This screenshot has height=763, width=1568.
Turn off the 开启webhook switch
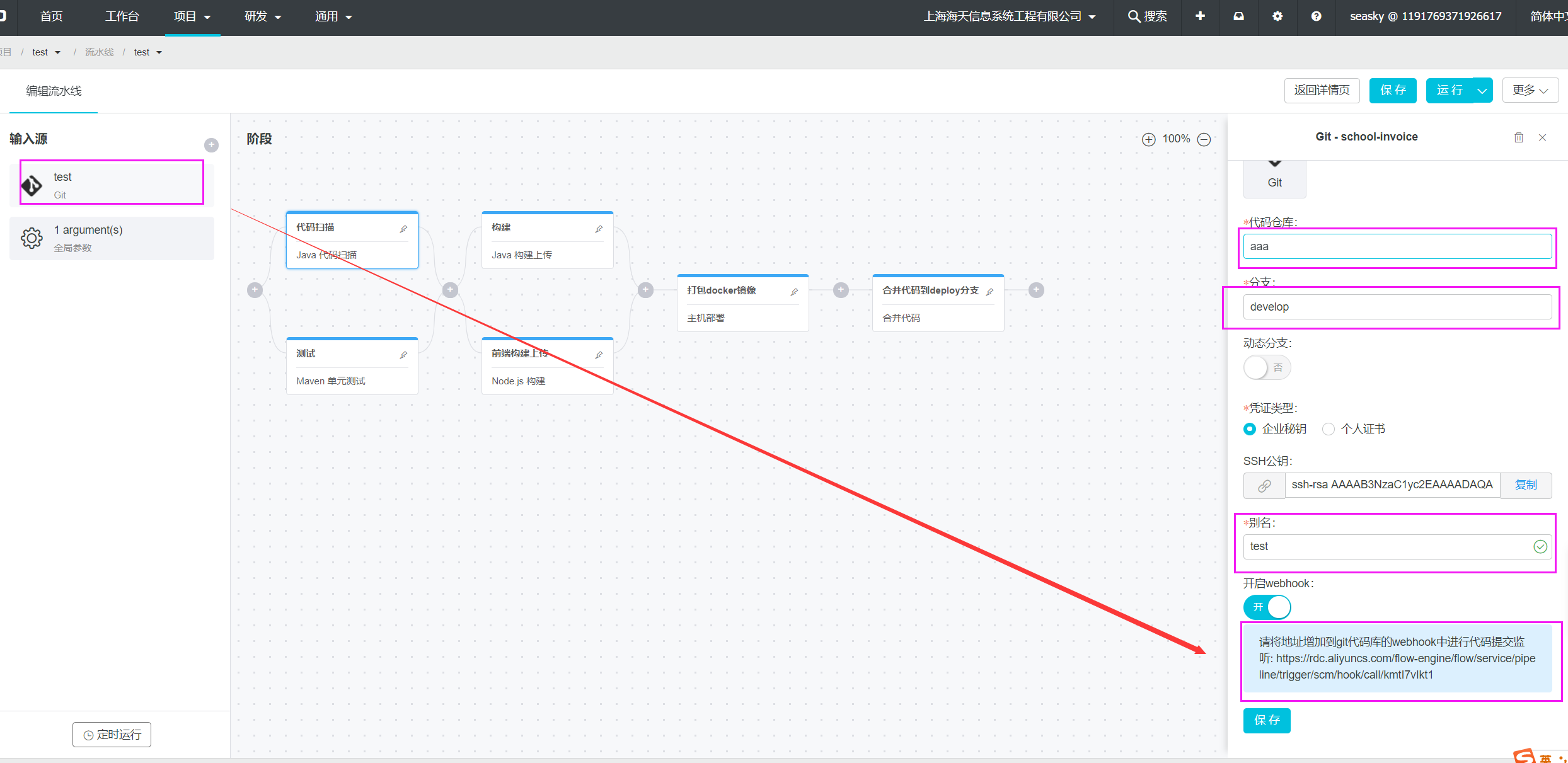click(1267, 607)
